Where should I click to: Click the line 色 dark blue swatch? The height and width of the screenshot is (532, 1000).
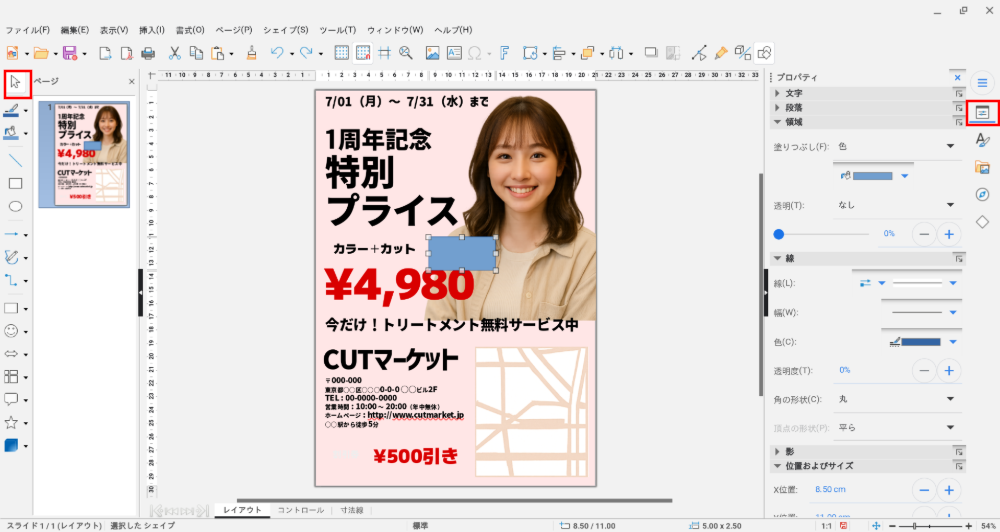click(x=920, y=342)
